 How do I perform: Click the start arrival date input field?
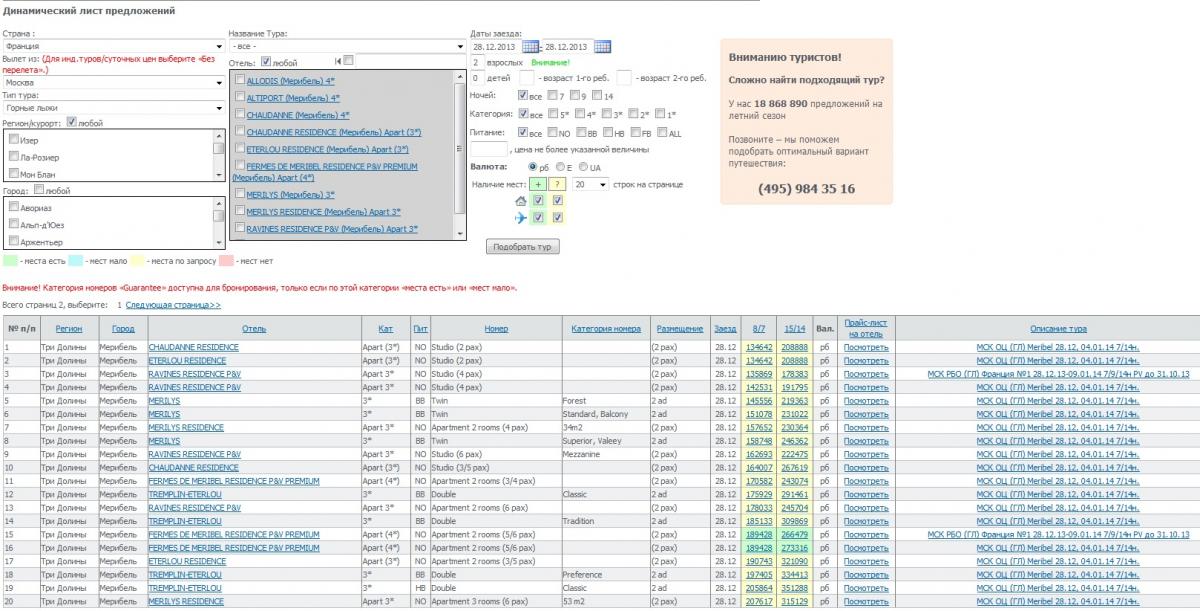(495, 46)
